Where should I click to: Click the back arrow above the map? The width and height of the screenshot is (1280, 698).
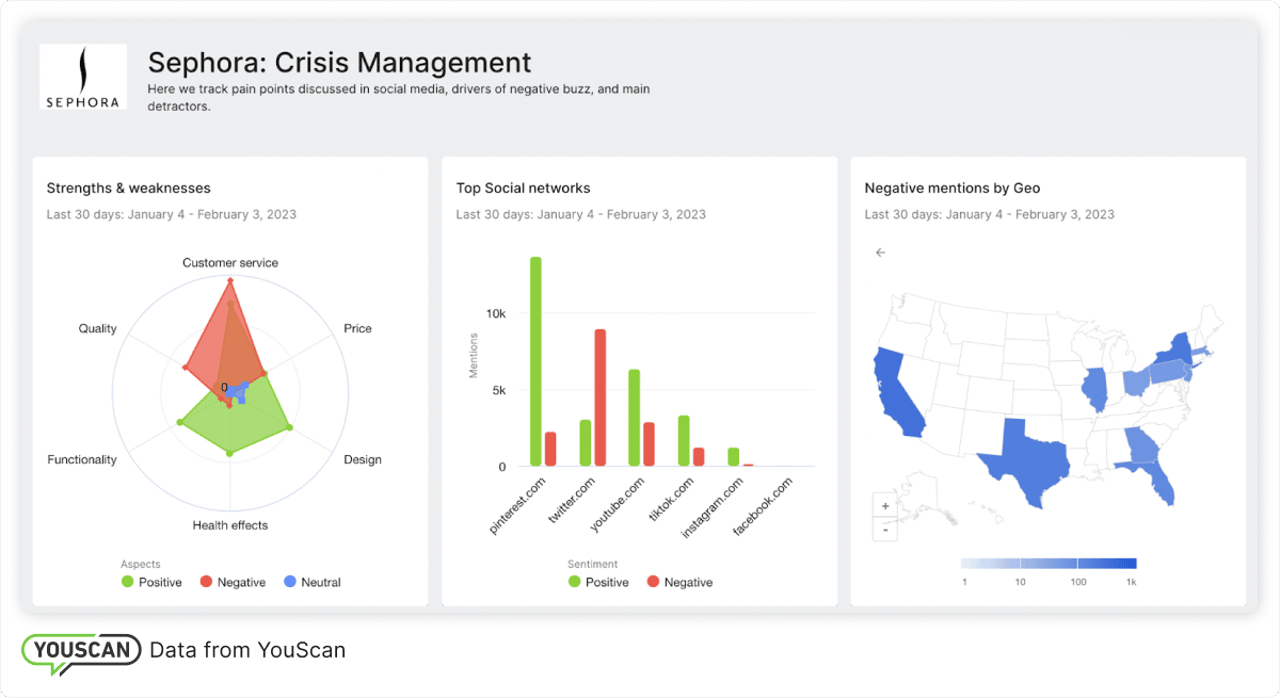coord(880,253)
